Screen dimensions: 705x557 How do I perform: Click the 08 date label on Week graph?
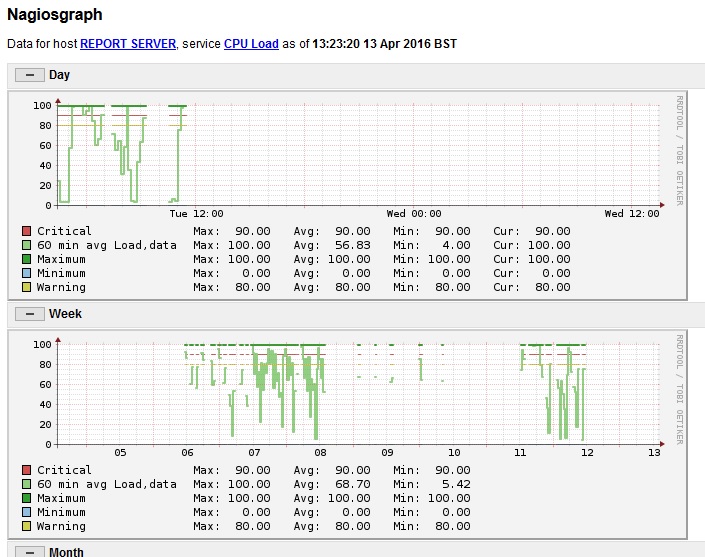tap(321, 452)
